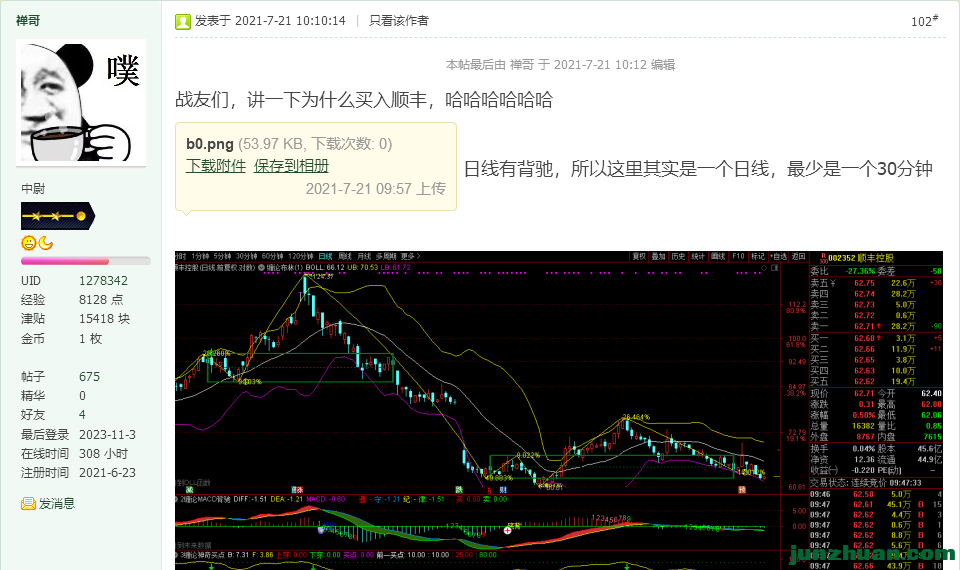Click the 标记 button in chart toolbar
Screen dimensions: 960x570
click(758, 257)
